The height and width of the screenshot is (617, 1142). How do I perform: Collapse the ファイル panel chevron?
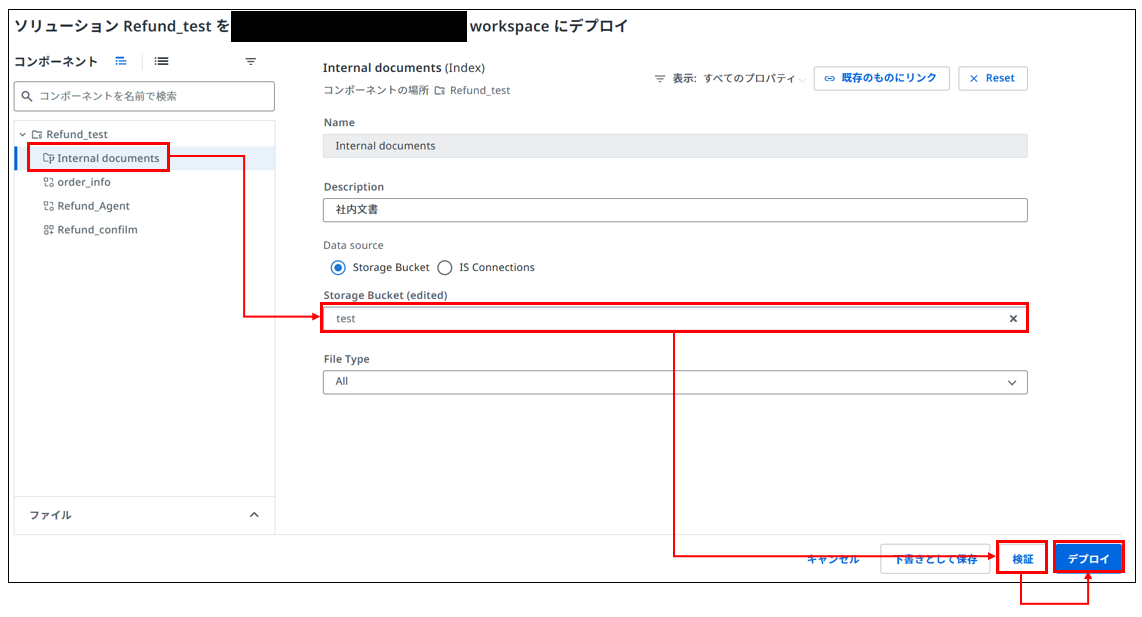[254, 515]
